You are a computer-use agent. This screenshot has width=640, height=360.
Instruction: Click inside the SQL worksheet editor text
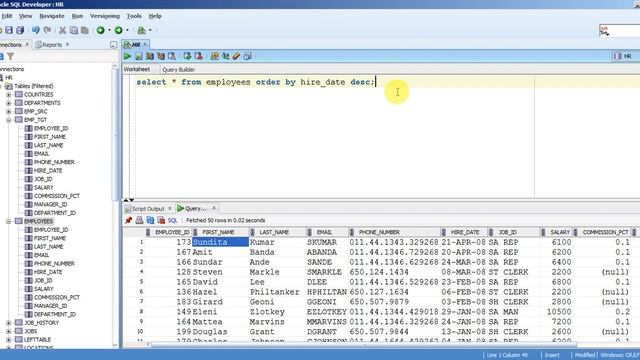tap(256, 82)
